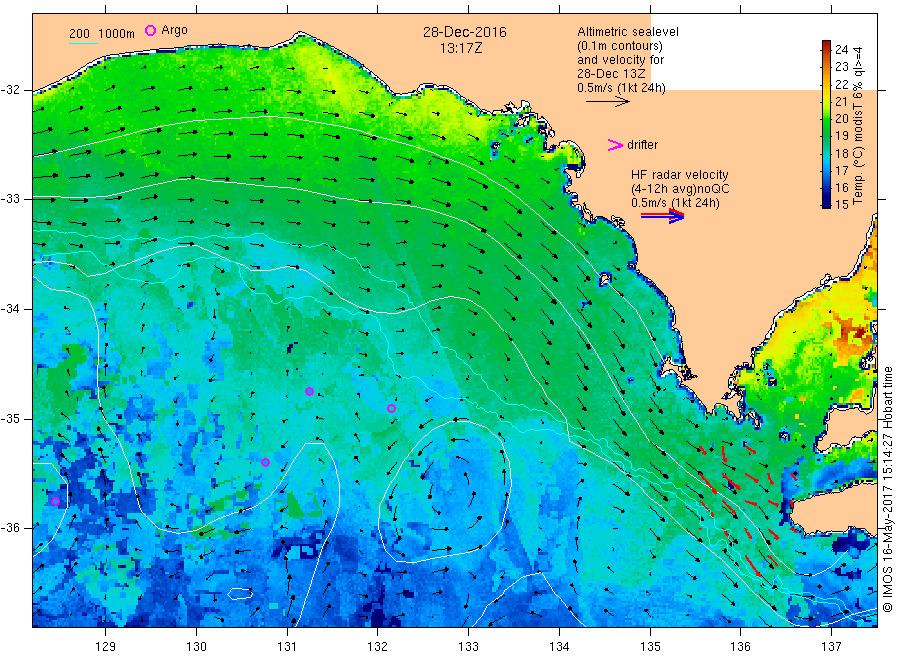Click the latitude axis label -36

[10, 527]
